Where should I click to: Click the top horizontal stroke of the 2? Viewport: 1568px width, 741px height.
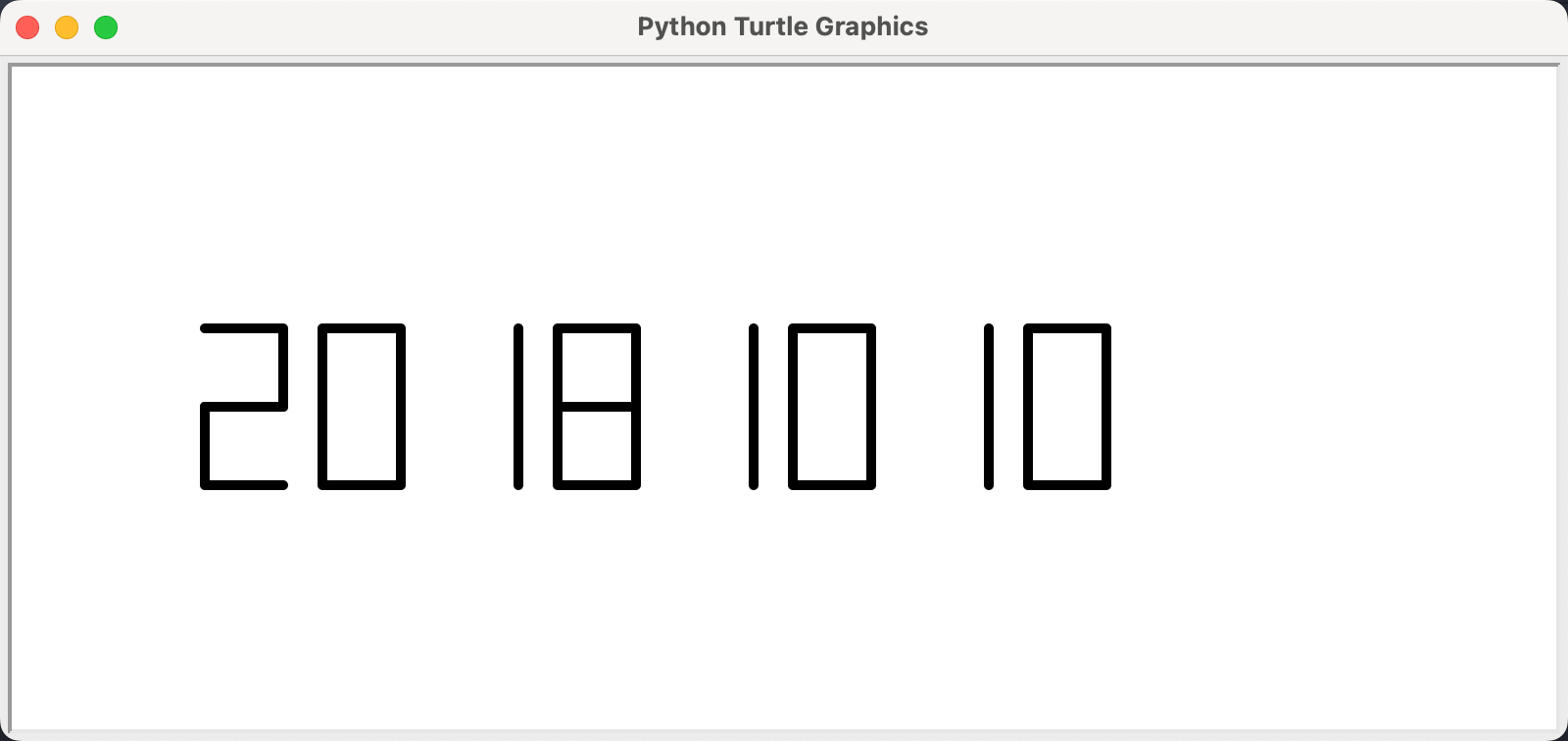click(244, 328)
